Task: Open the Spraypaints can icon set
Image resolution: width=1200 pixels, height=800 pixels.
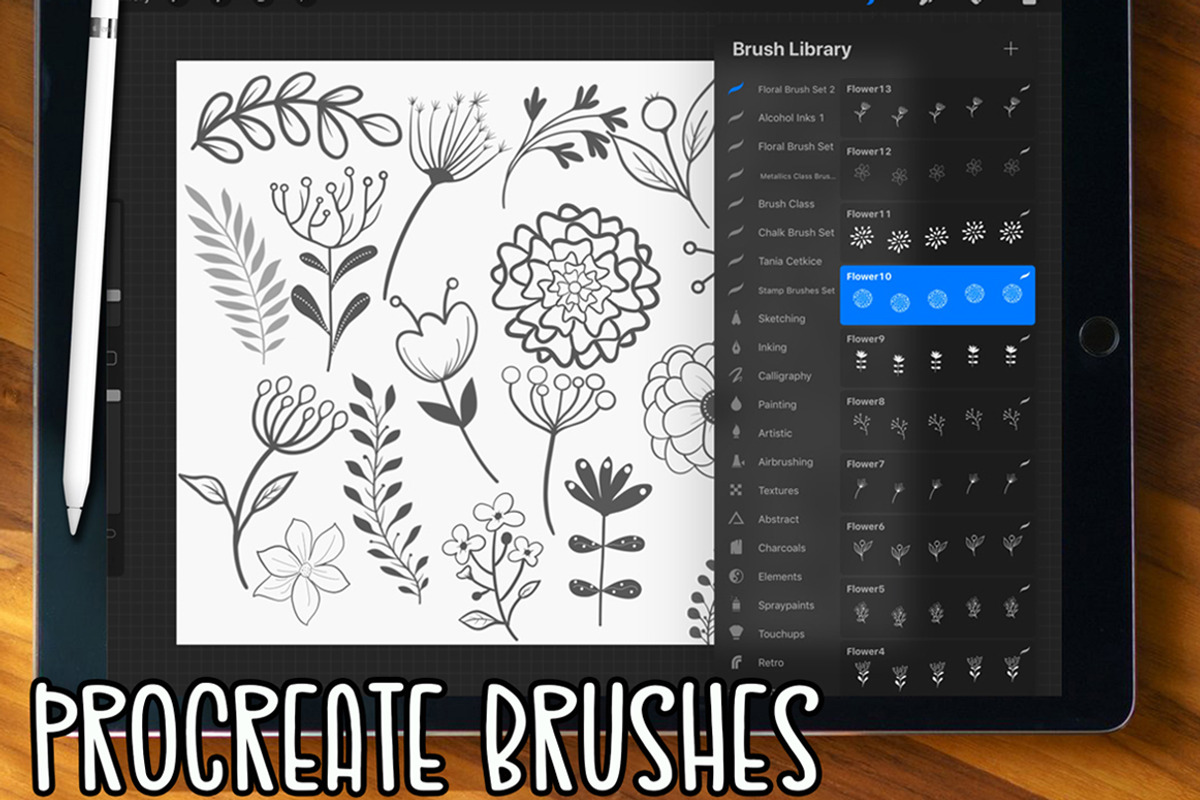Action: (x=736, y=605)
